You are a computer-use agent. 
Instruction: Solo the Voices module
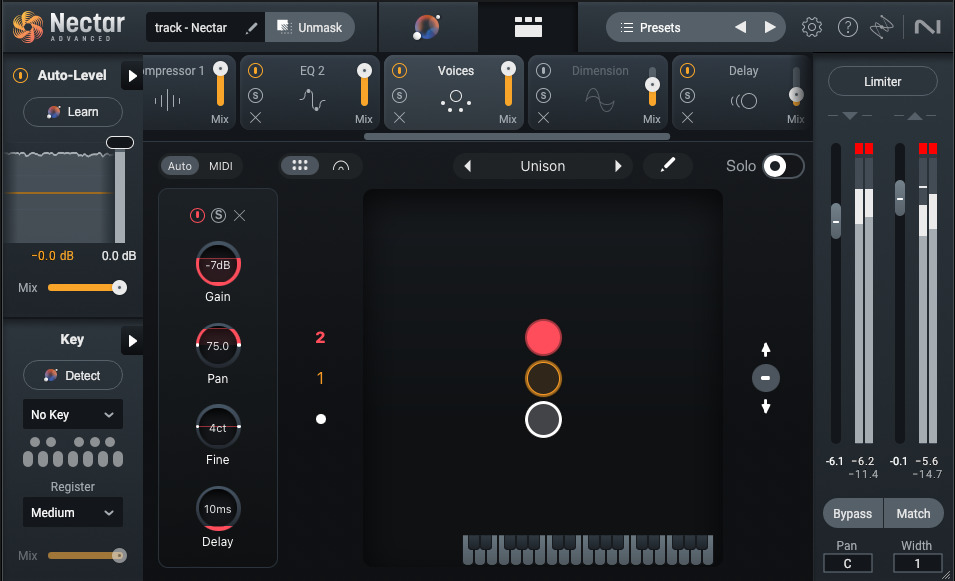click(x=400, y=96)
